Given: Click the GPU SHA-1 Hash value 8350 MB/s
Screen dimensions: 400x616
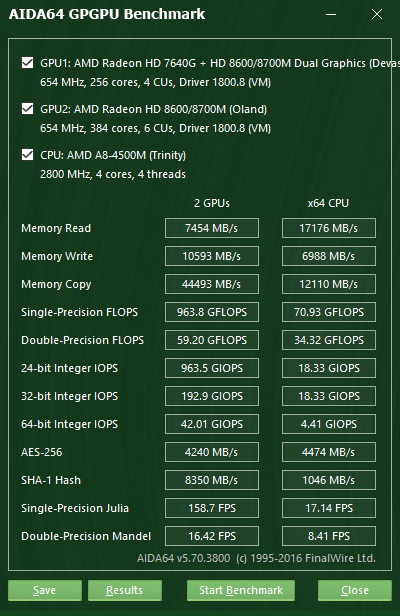Looking at the screenshot, I should [212, 480].
